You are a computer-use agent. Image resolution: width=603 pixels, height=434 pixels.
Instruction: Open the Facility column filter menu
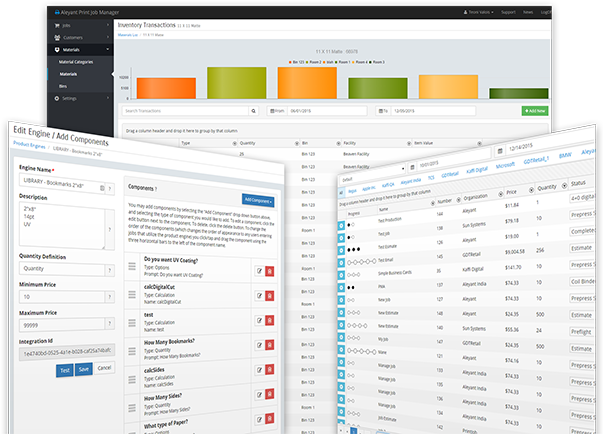pos(409,143)
